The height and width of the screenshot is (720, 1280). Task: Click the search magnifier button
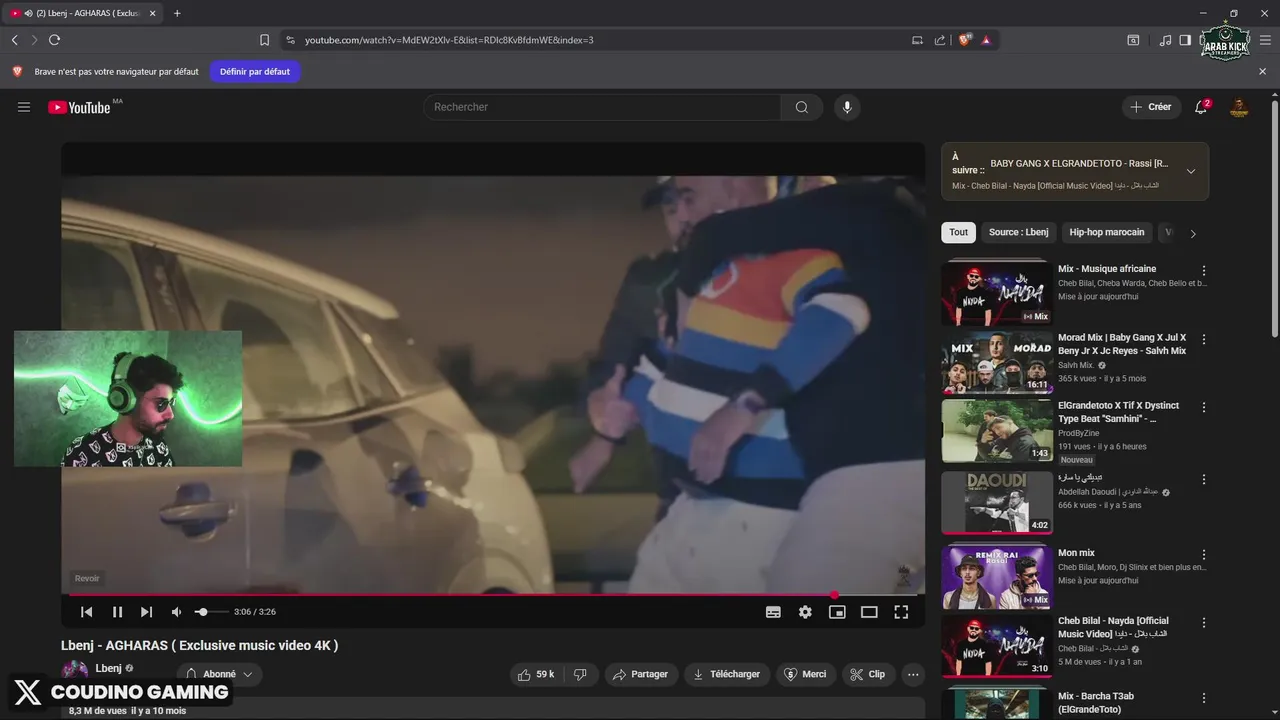click(802, 107)
